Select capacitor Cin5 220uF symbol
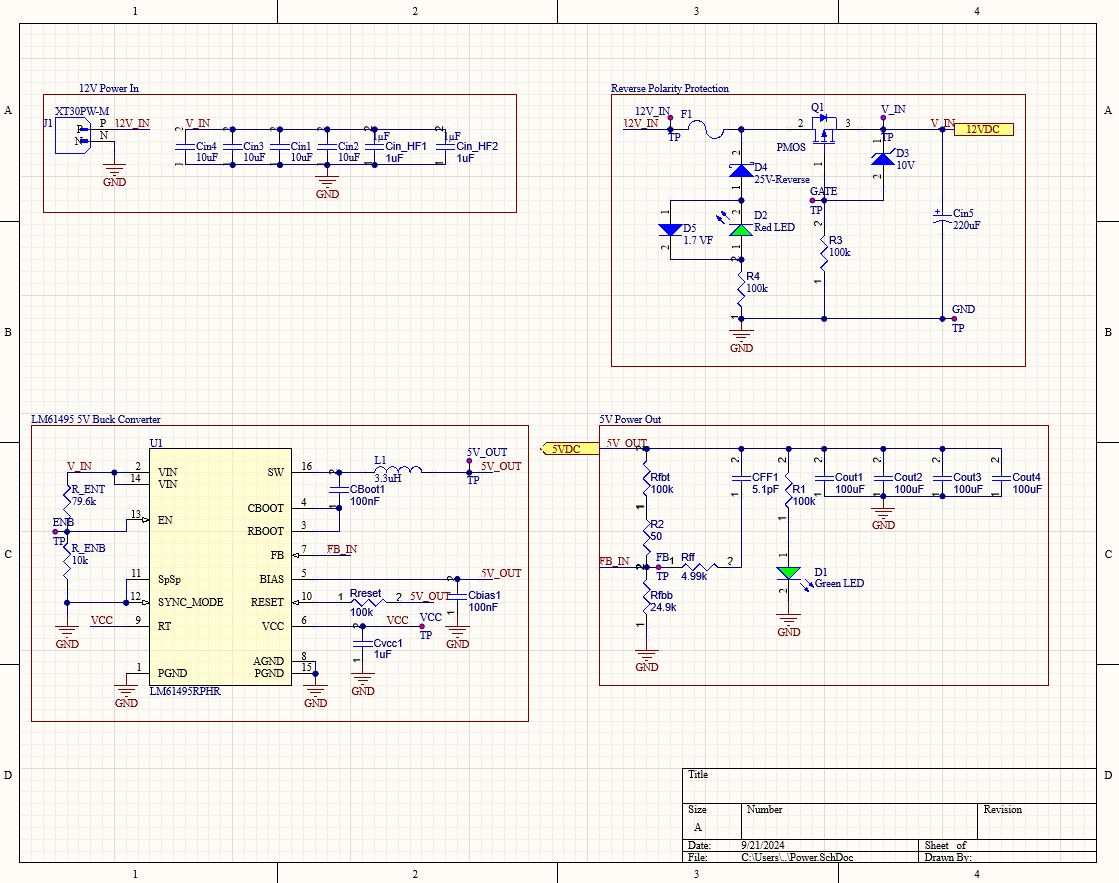 pos(943,218)
